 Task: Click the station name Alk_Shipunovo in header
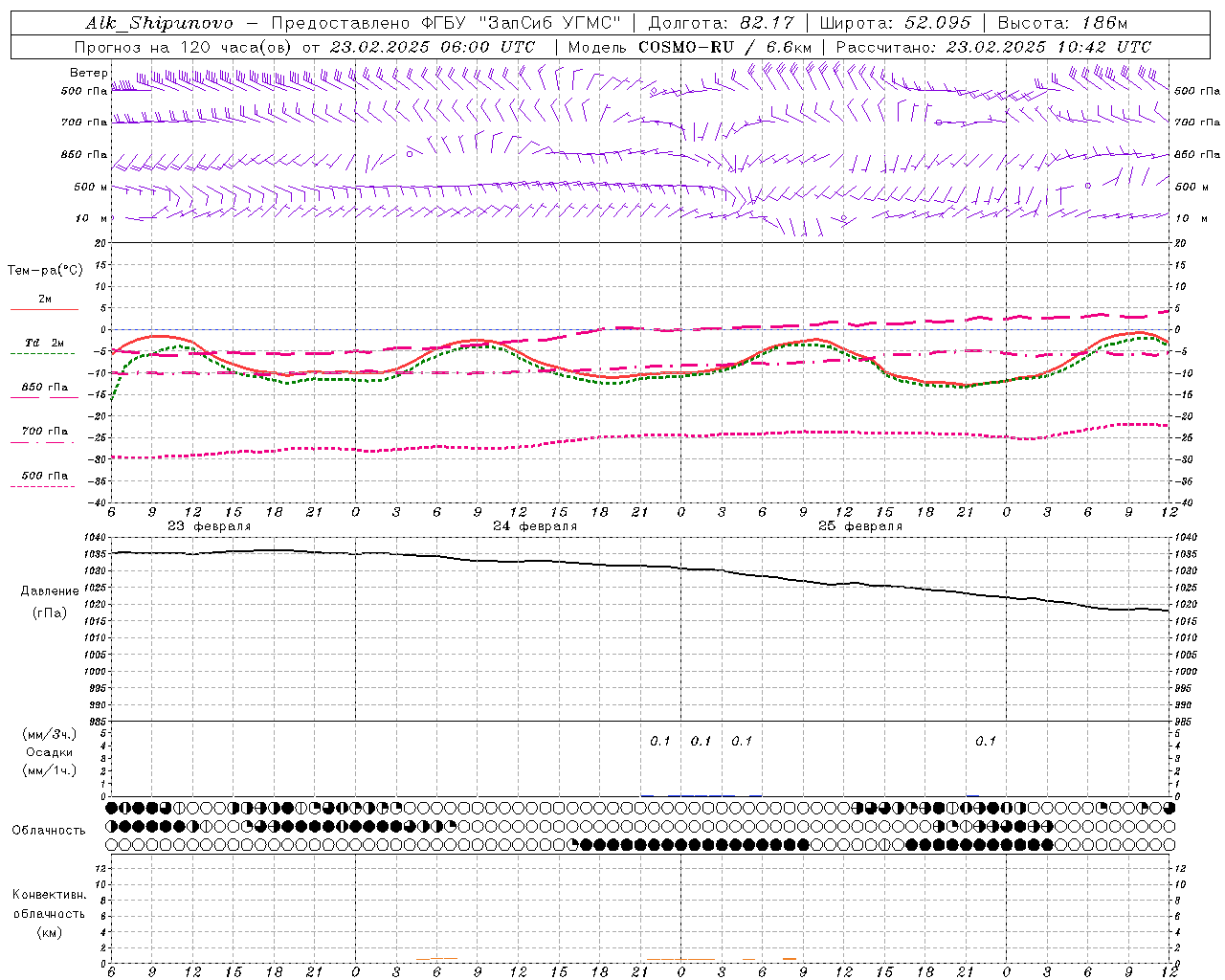click(x=159, y=23)
